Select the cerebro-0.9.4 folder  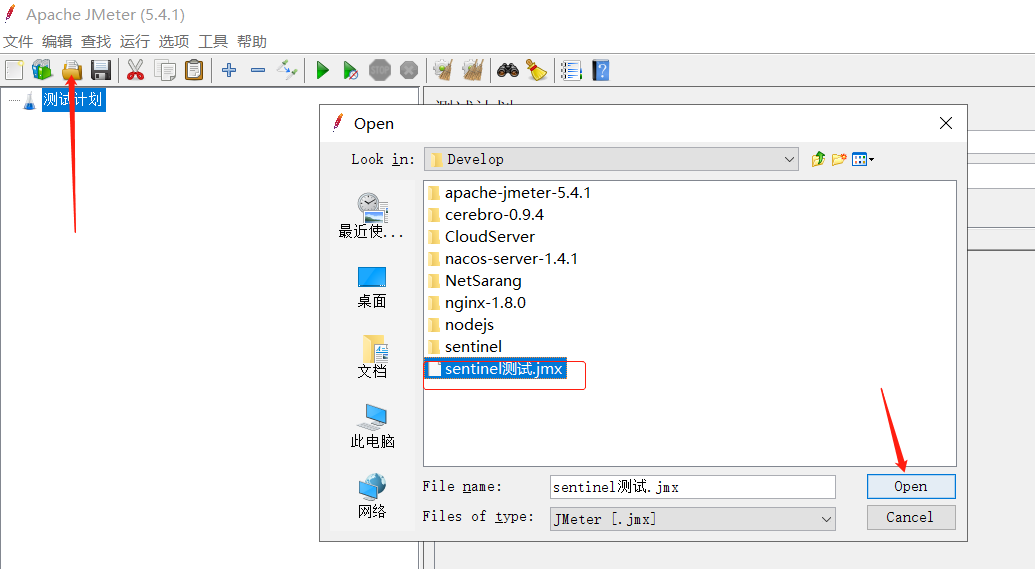pos(486,215)
